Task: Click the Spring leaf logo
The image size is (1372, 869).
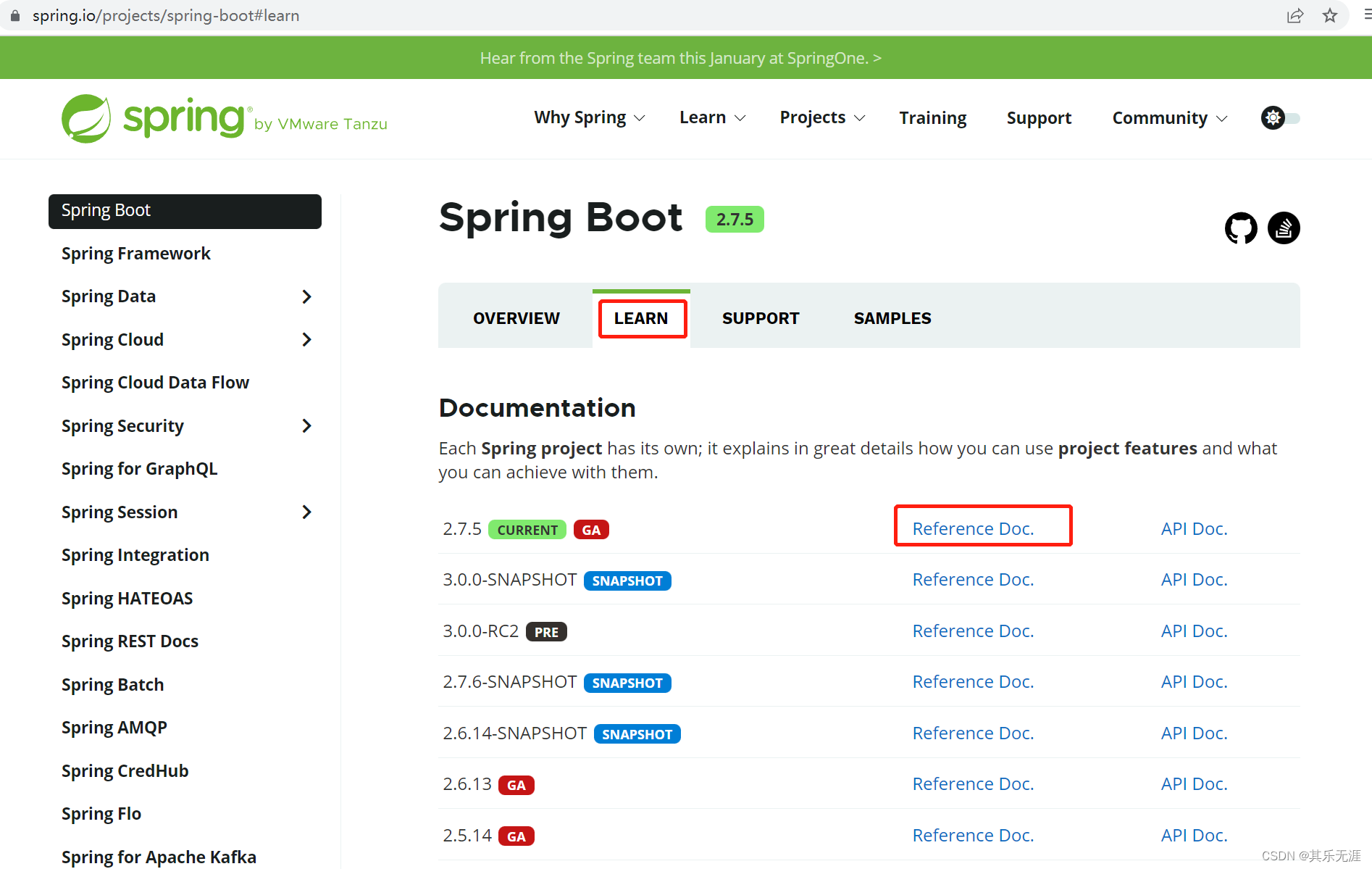Action: tap(86, 118)
